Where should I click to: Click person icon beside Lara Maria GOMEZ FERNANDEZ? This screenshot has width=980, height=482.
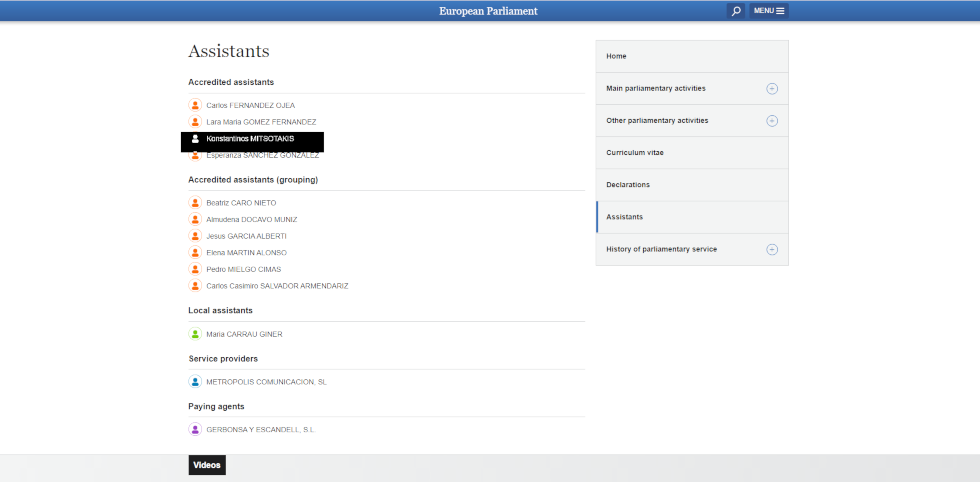[195, 122]
